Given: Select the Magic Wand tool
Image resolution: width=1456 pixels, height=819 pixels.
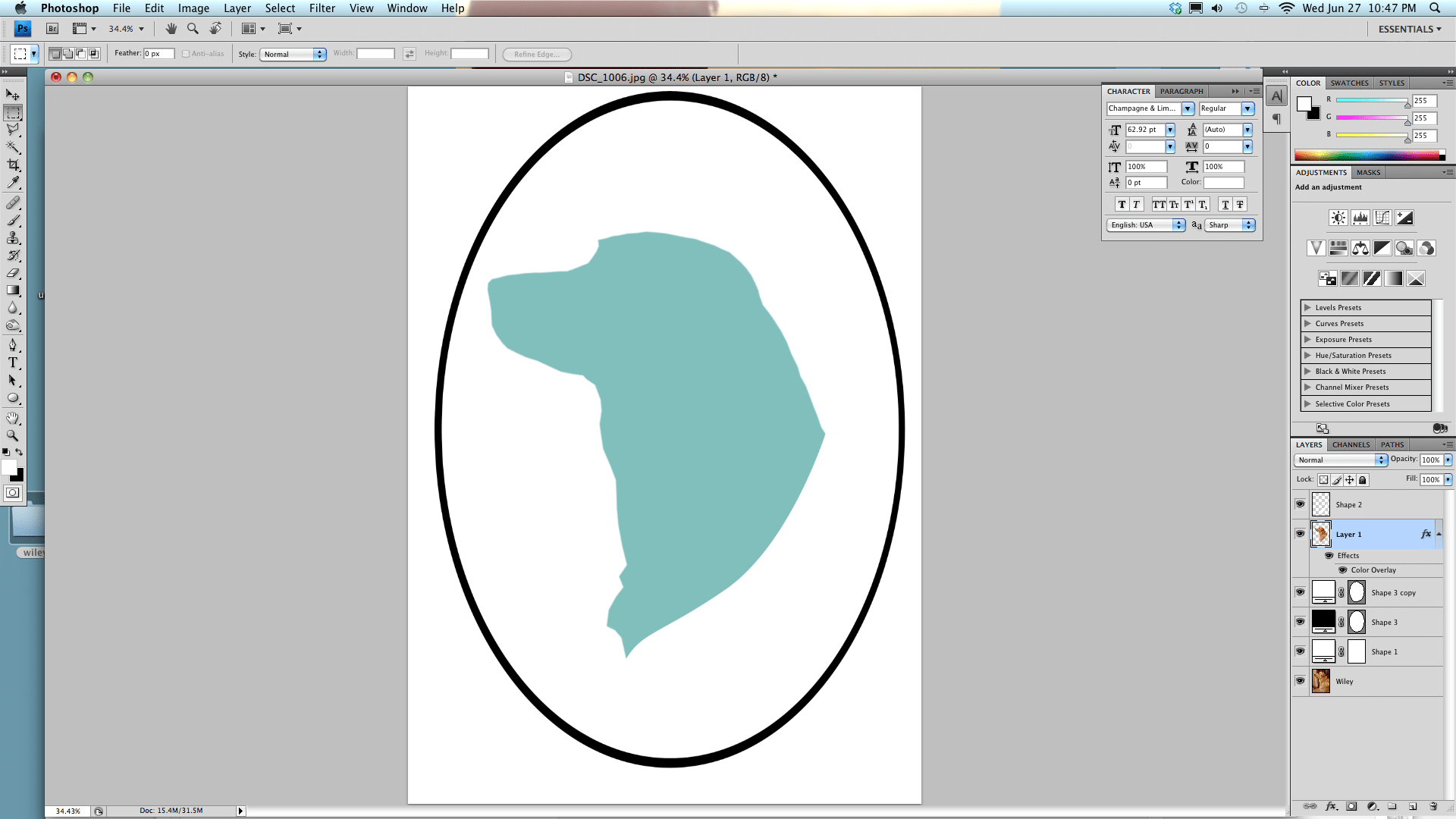Looking at the screenshot, I should [13, 148].
